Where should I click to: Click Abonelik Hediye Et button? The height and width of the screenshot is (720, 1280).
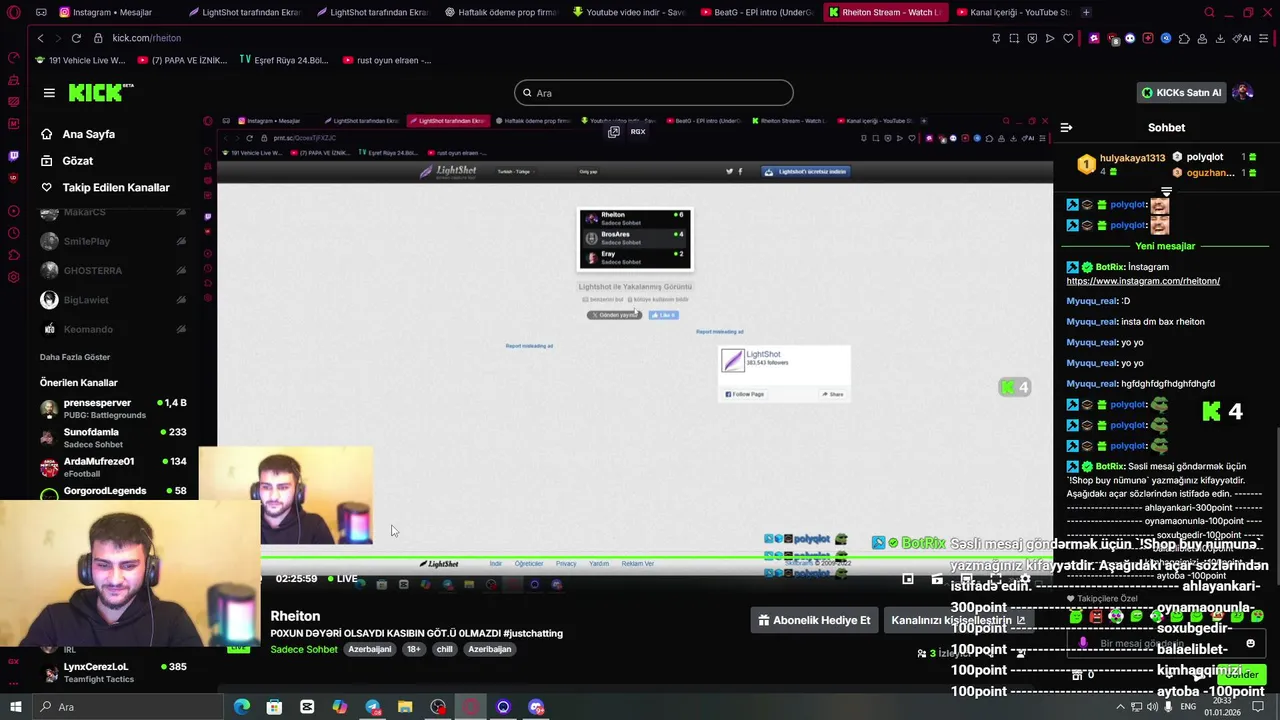coord(814,620)
